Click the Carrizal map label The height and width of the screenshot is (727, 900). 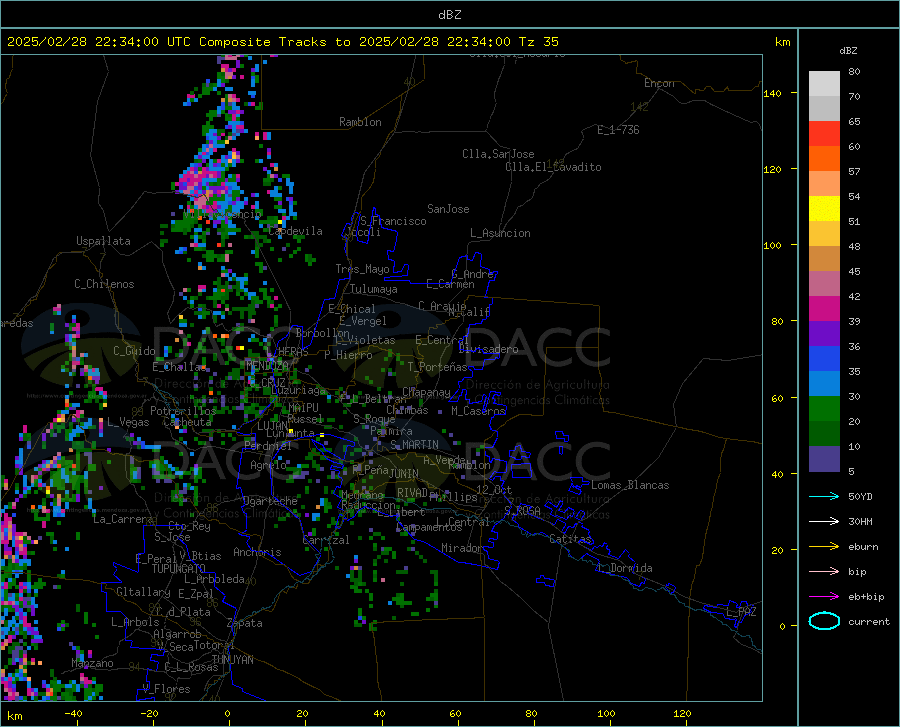tap(326, 540)
